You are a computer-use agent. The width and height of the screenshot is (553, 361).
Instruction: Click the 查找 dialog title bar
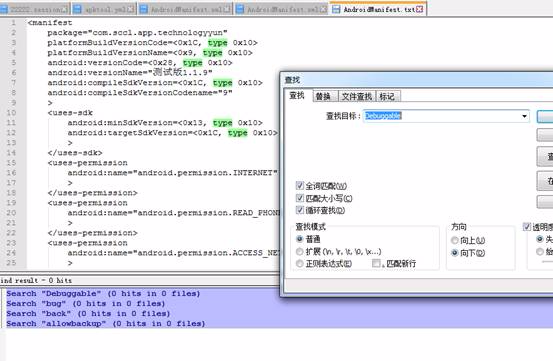(417, 80)
